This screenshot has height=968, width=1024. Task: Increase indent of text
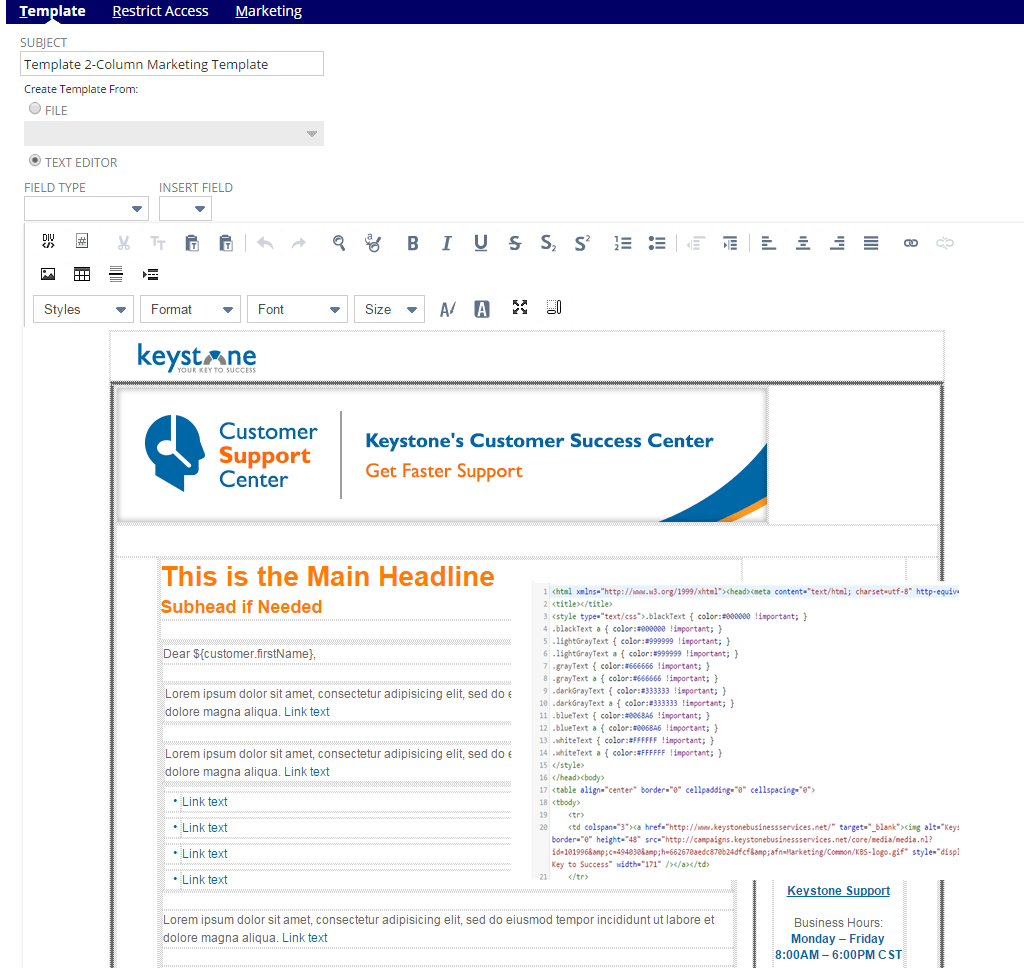point(730,243)
